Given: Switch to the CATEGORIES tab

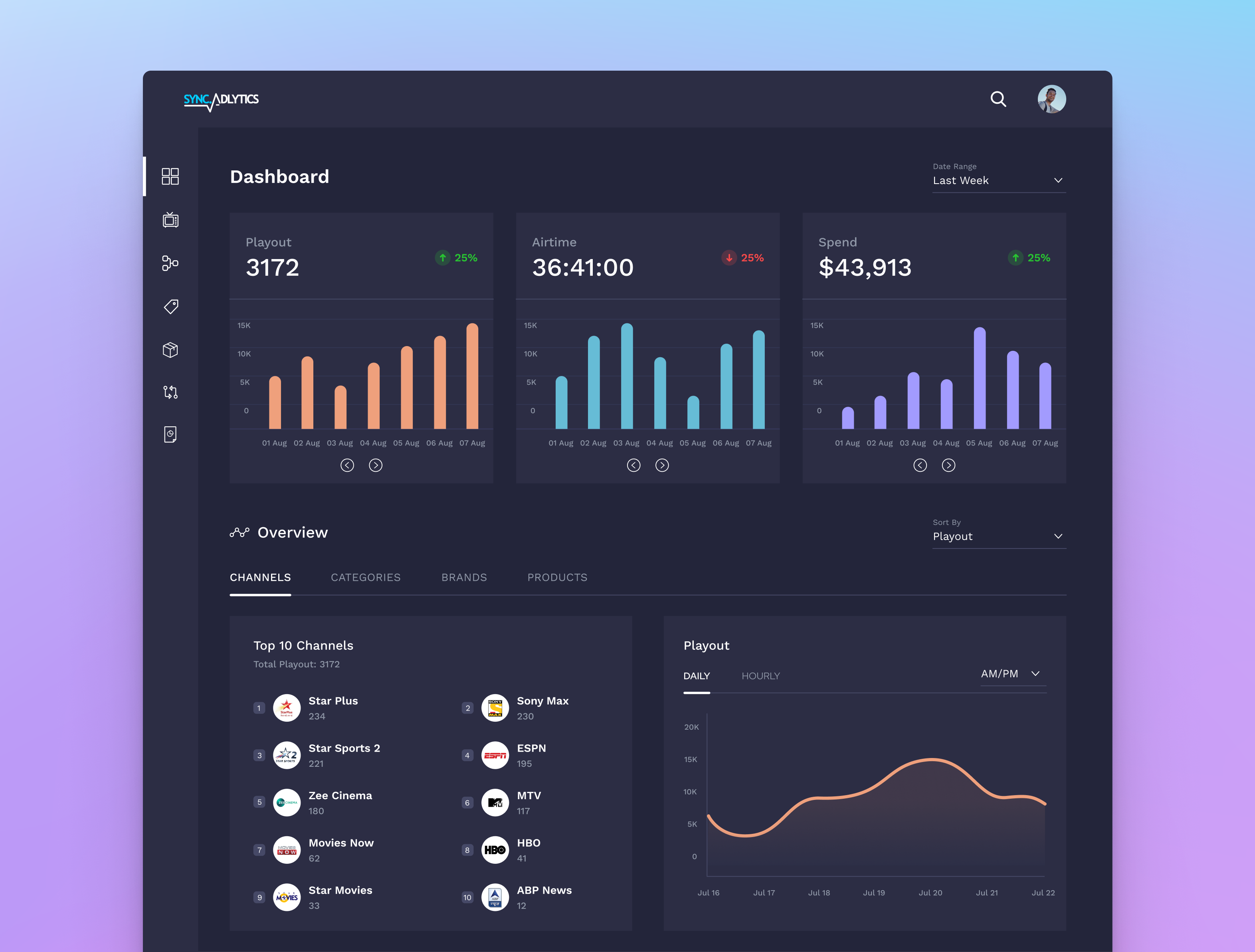Looking at the screenshot, I should [366, 578].
